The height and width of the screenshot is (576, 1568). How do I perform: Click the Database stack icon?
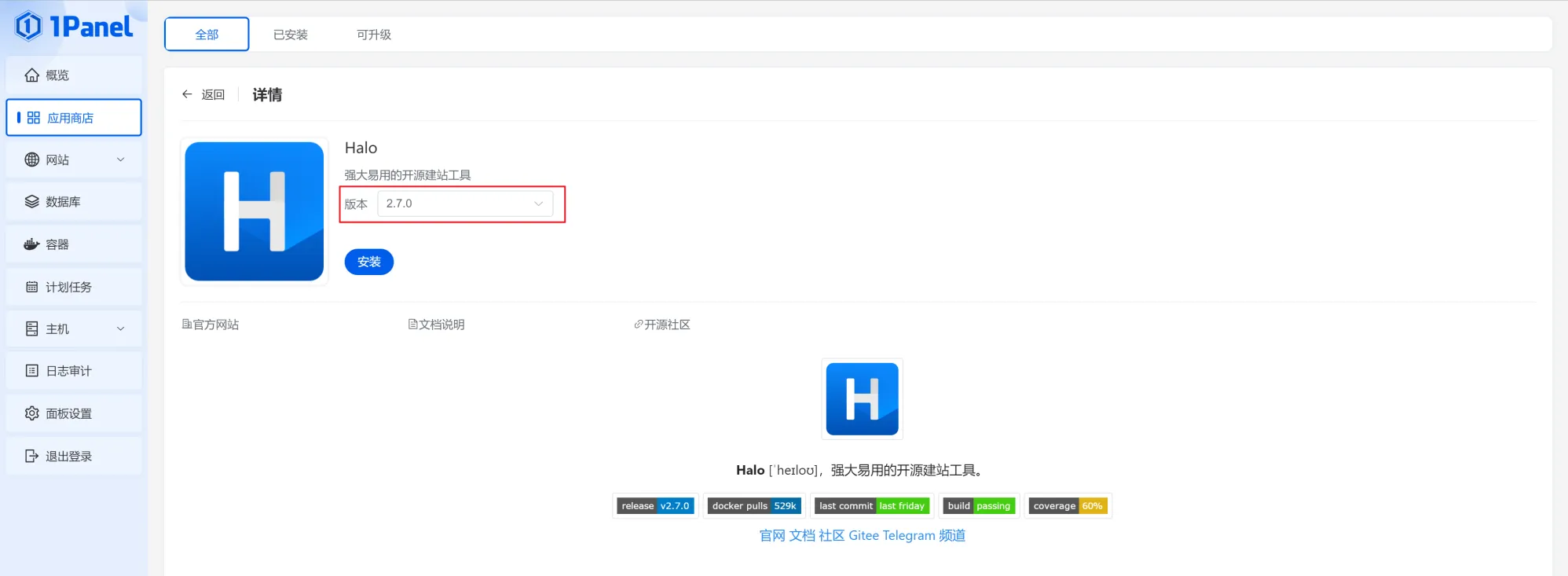click(31, 202)
